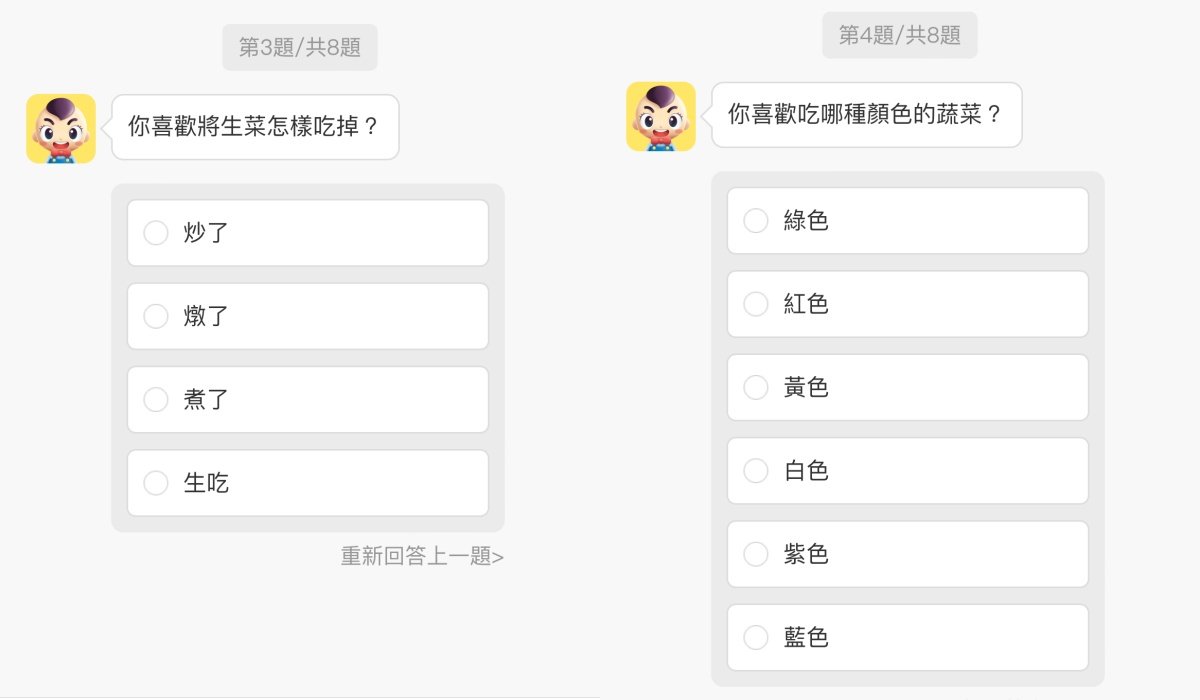
Task: Select the 炒了 radio button
Action: (x=155, y=232)
